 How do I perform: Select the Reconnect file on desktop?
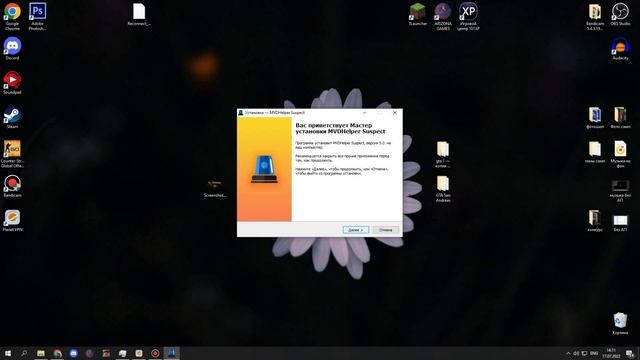pyautogui.click(x=139, y=15)
